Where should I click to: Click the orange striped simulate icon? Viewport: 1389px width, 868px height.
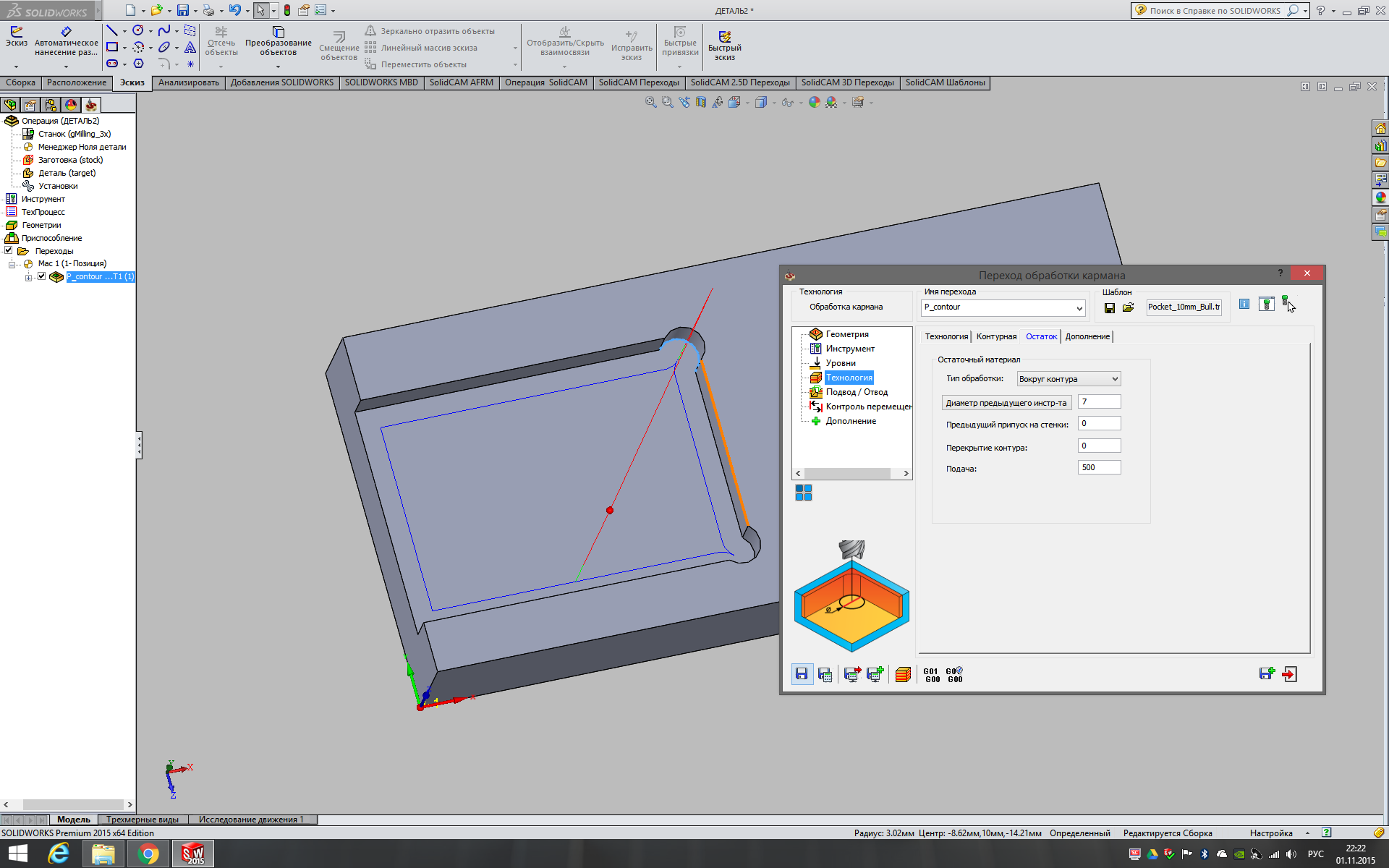tap(902, 674)
